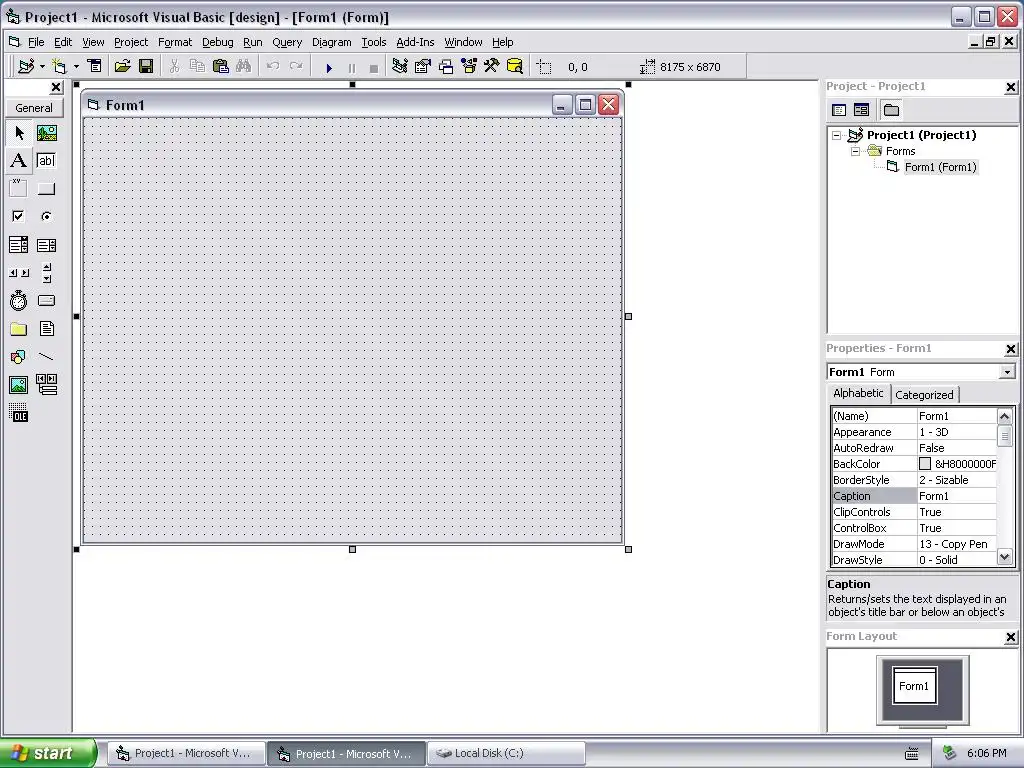
Task: Click the properties list scroll down arrow
Action: [1005, 557]
